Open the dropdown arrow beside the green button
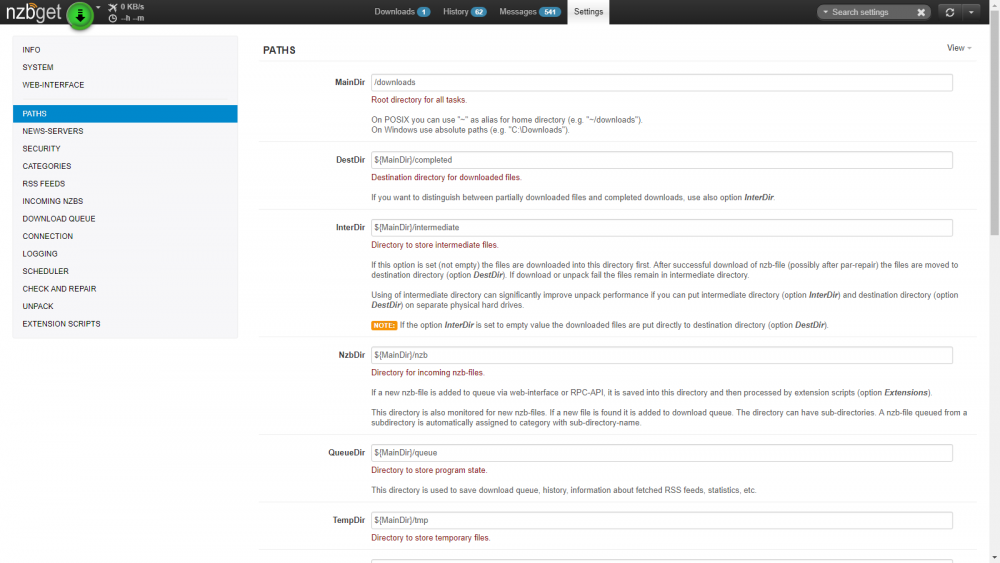The image size is (1000, 563). 98,8
